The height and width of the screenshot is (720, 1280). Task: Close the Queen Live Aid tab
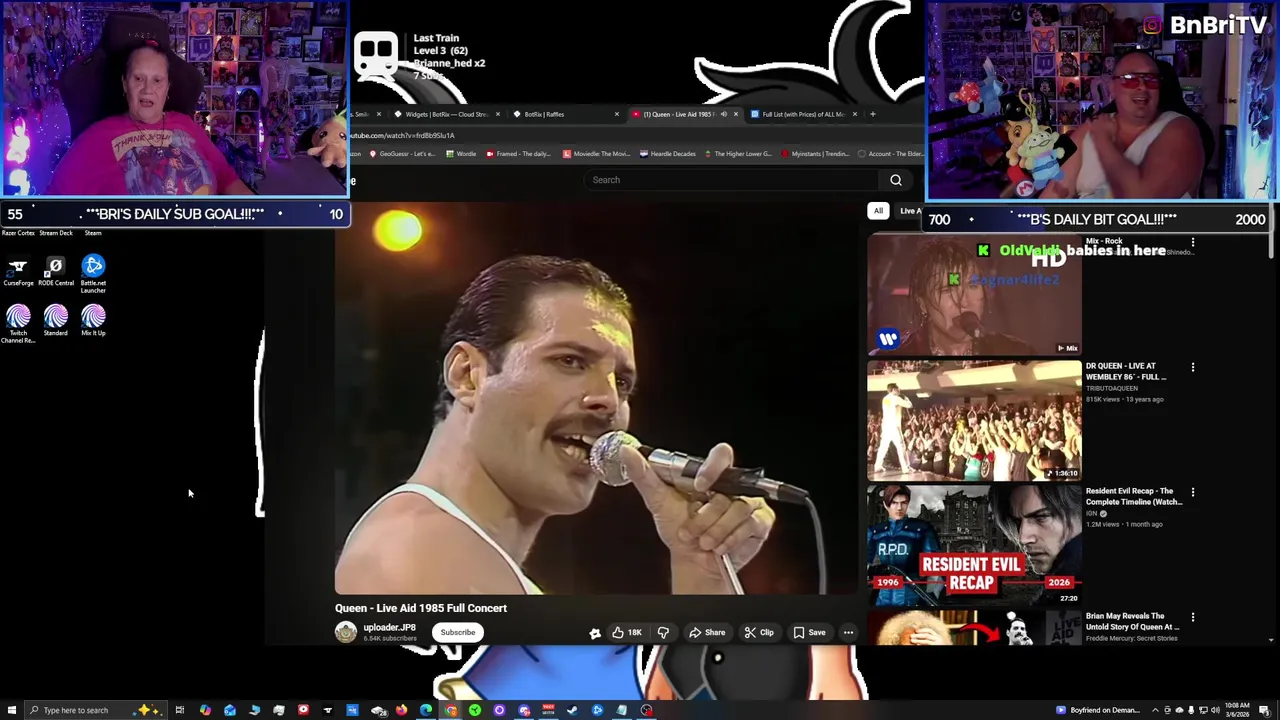[736, 114]
